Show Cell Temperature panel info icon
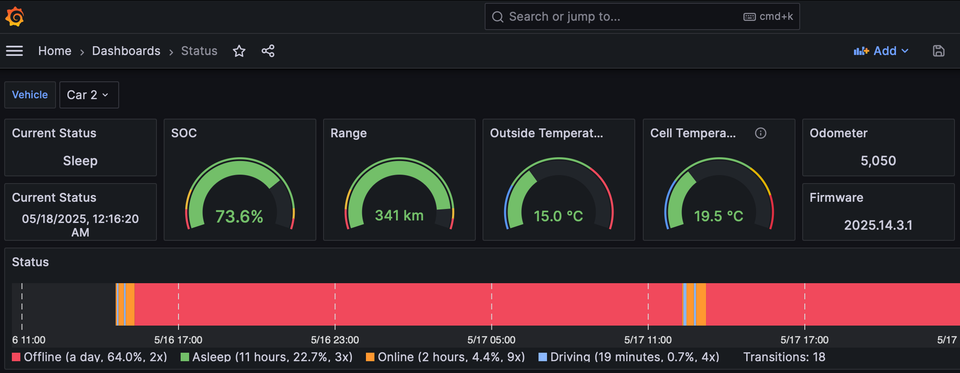 [x=760, y=133]
